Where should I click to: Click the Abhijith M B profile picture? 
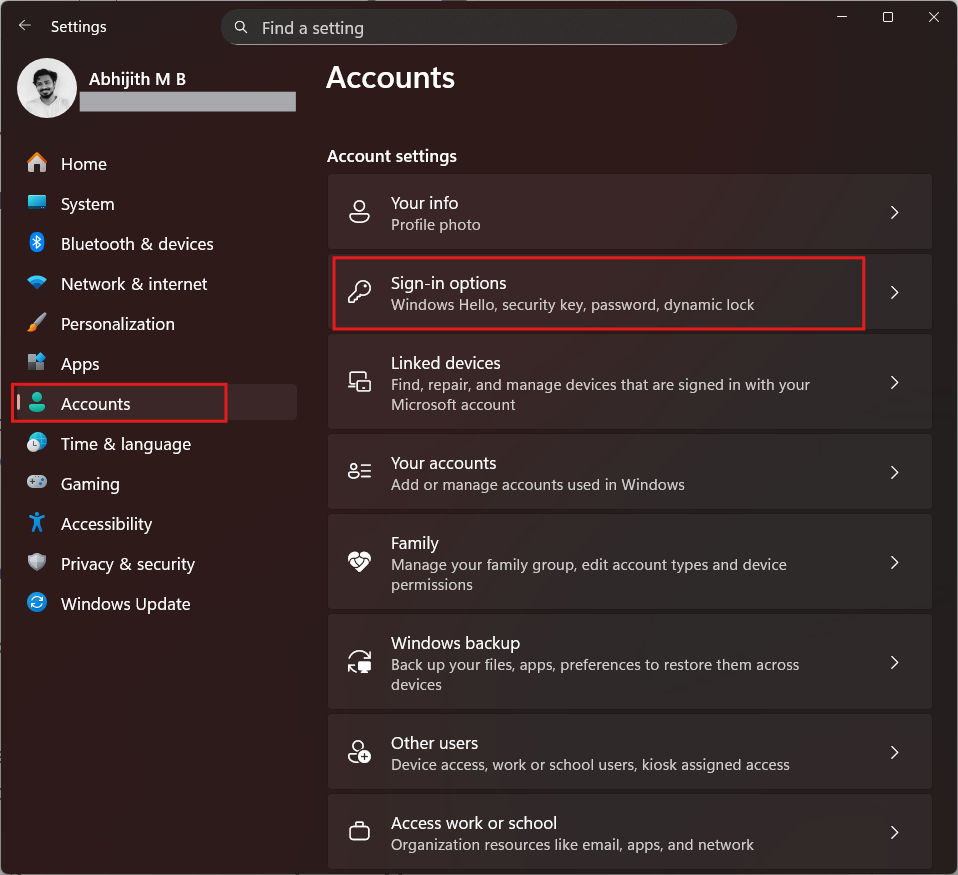[46, 88]
